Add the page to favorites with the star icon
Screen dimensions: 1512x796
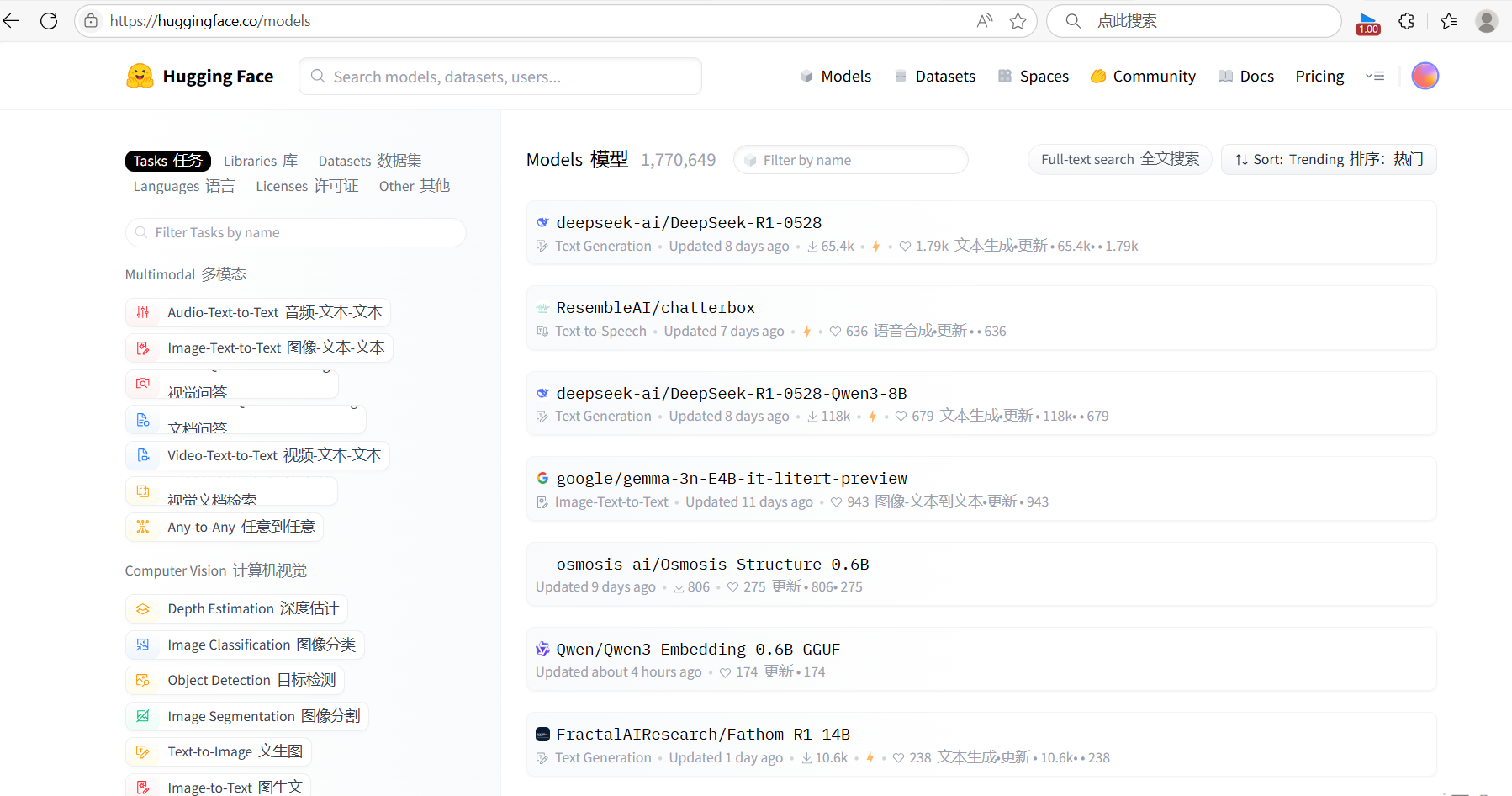coord(1018,21)
